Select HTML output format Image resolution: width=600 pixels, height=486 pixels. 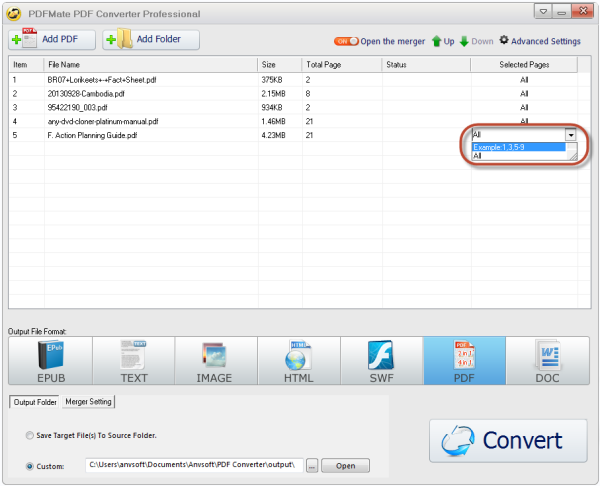click(x=299, y=361)
